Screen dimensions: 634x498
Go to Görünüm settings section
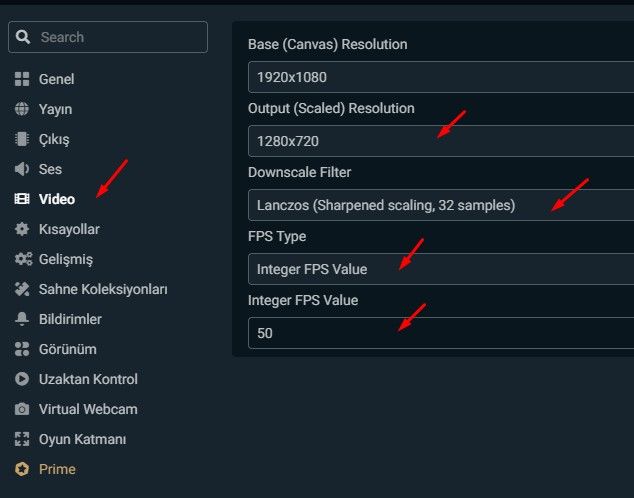pyautogui.click(x=67, y=349)
